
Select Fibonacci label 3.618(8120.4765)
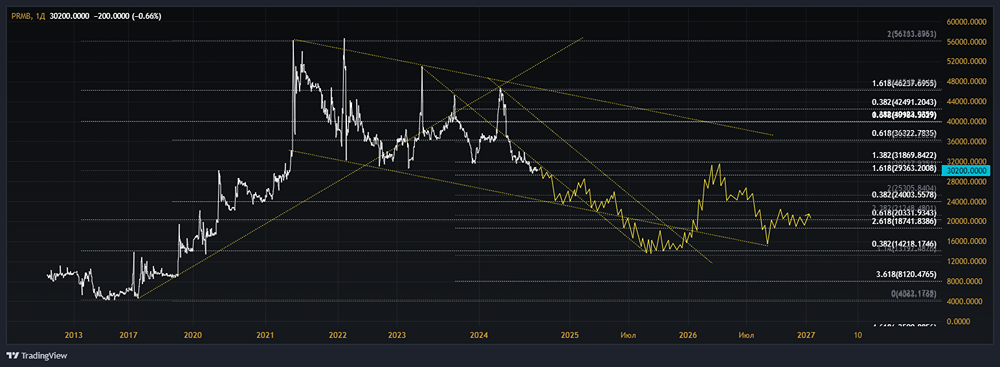click(906, 273)
